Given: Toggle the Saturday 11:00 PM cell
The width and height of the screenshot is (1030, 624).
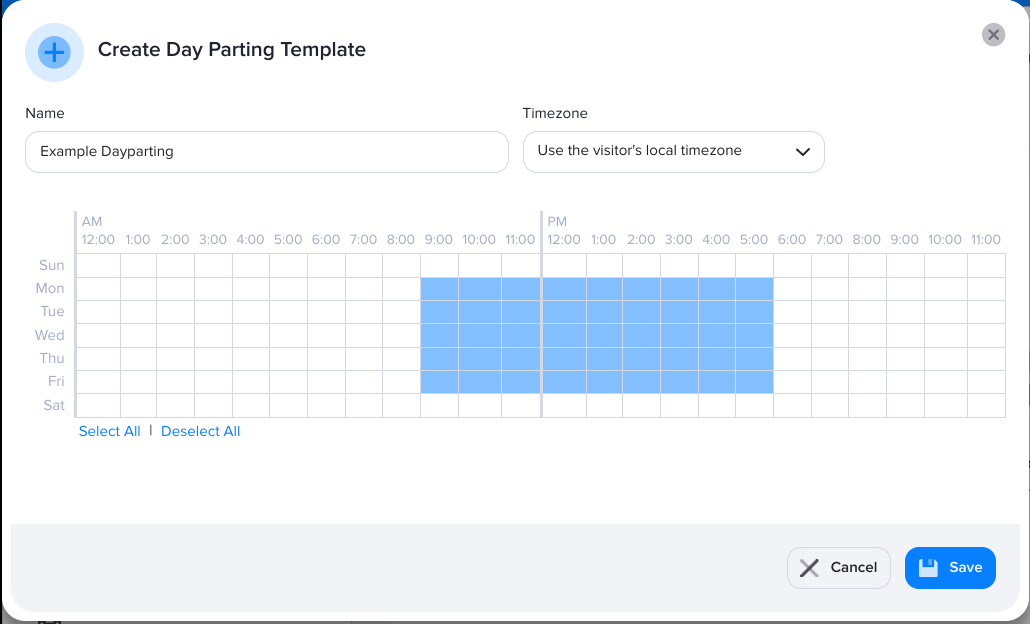Looking at the screenshot, I should click(986, 405).
